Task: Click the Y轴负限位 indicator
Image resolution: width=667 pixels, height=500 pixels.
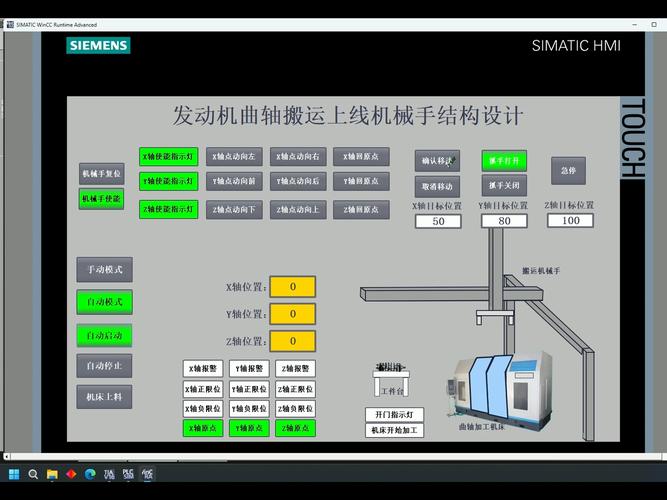Action: tap(249, 409)
